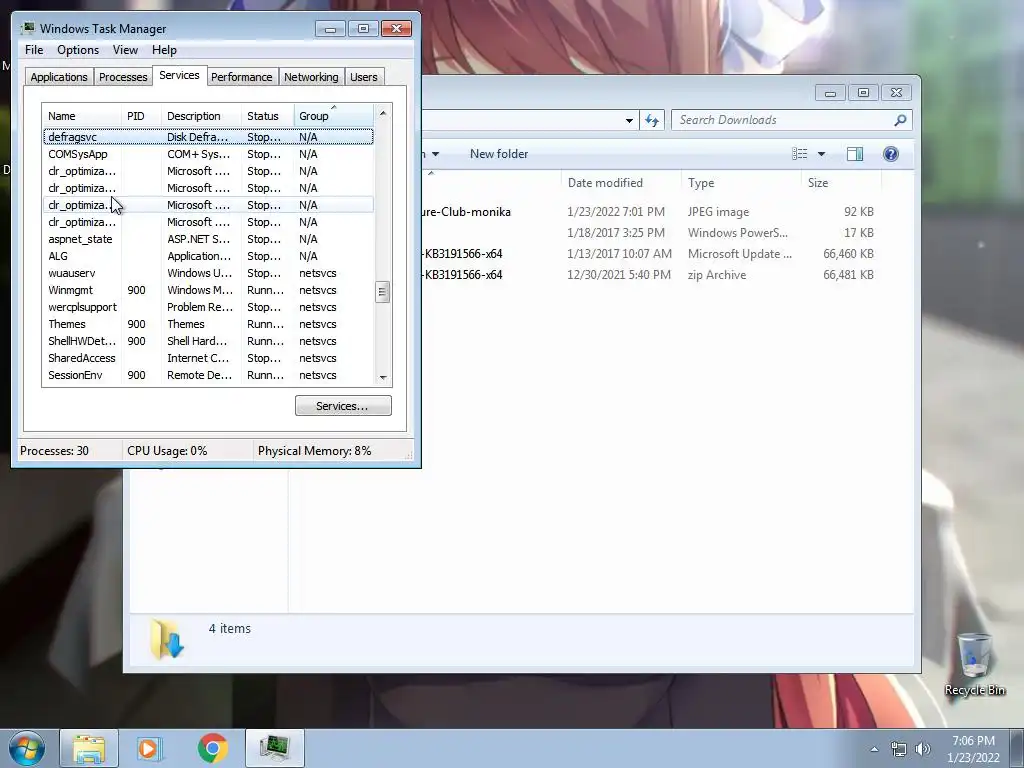The height and width of the screenshot is (768, 1024).
Task: Sort files by Type column in Explorer
Action: [x=741, y=183]
